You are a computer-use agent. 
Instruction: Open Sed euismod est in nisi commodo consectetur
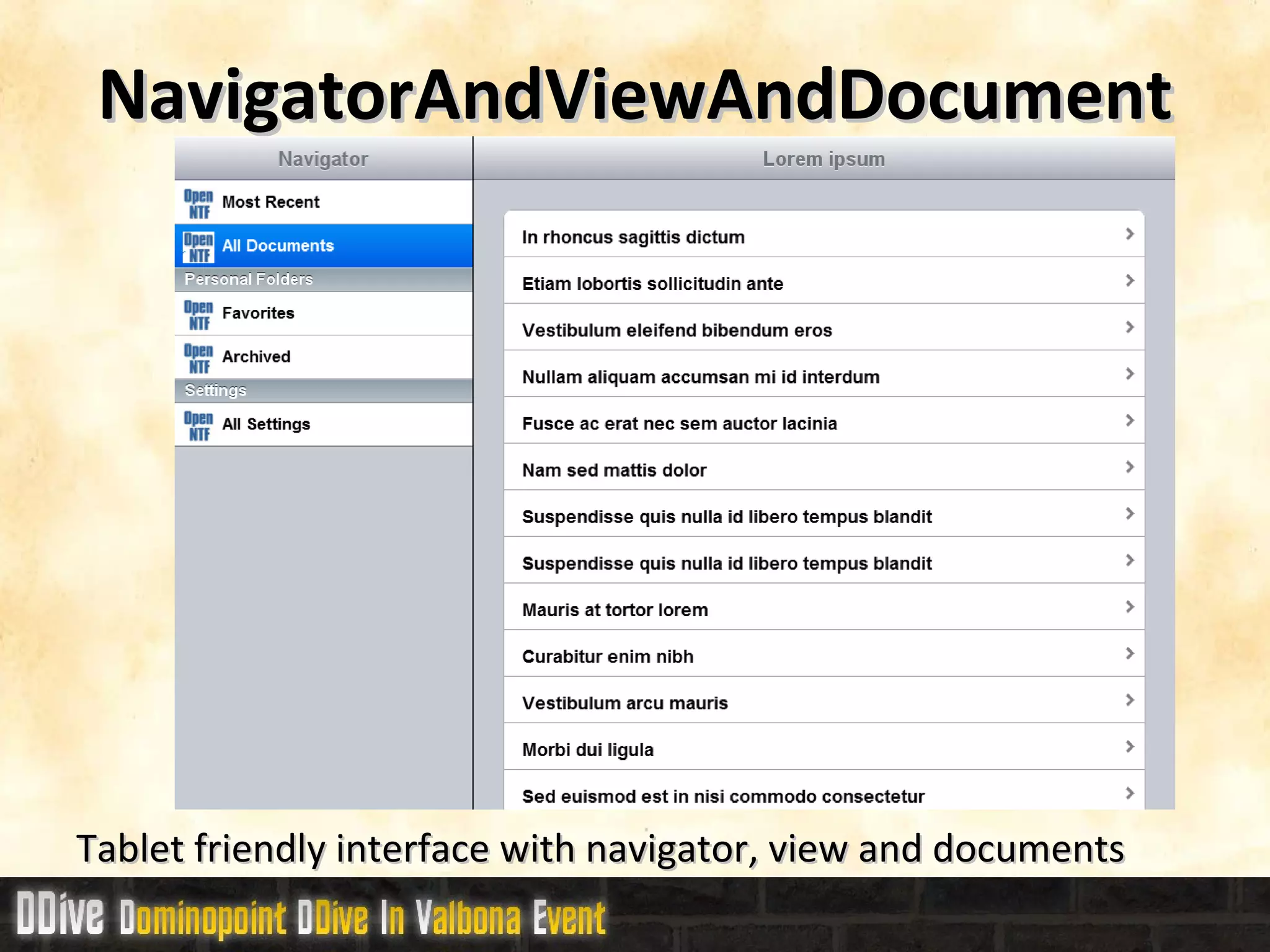[824, 790]
